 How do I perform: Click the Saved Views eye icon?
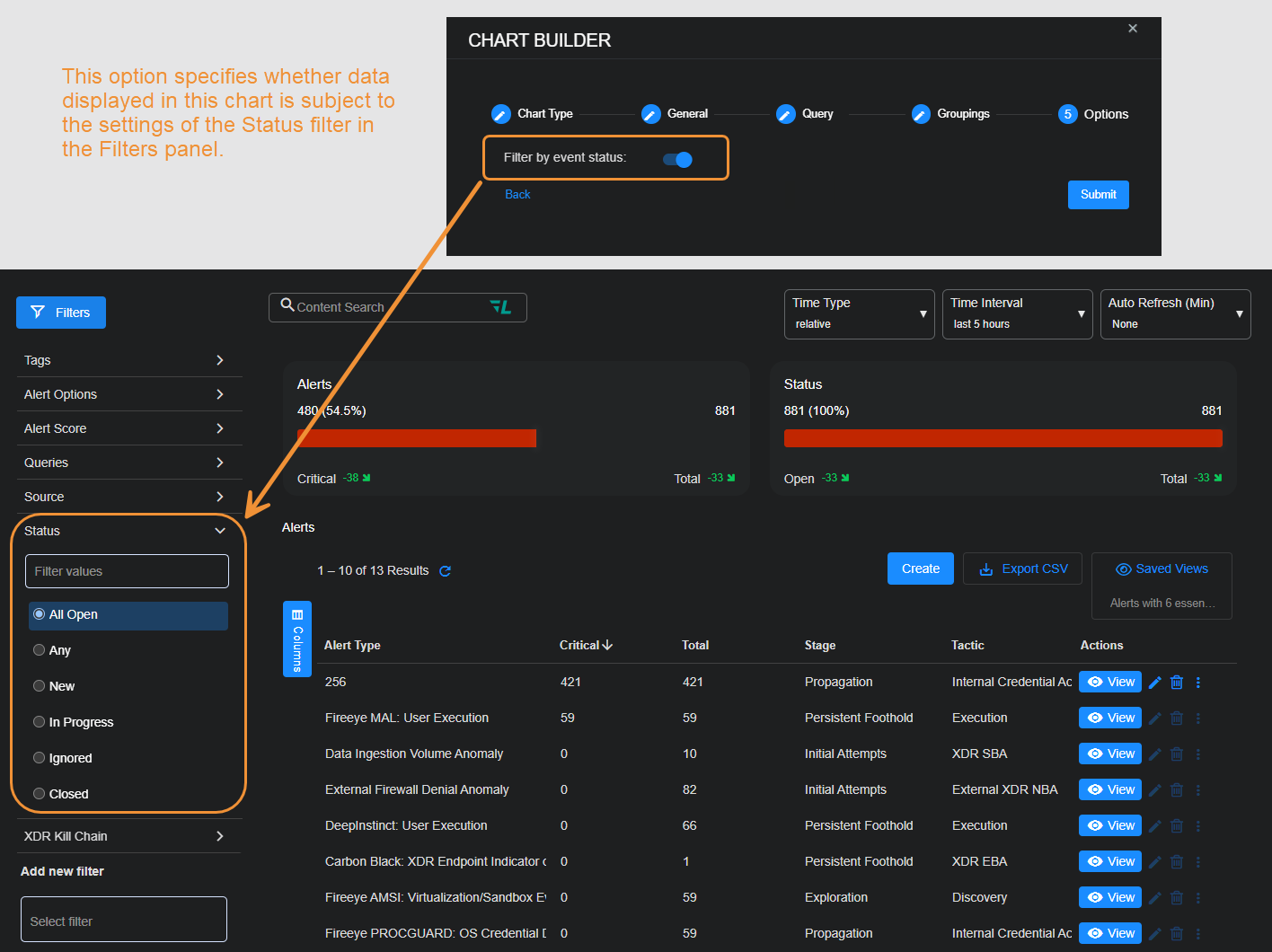1123,569
